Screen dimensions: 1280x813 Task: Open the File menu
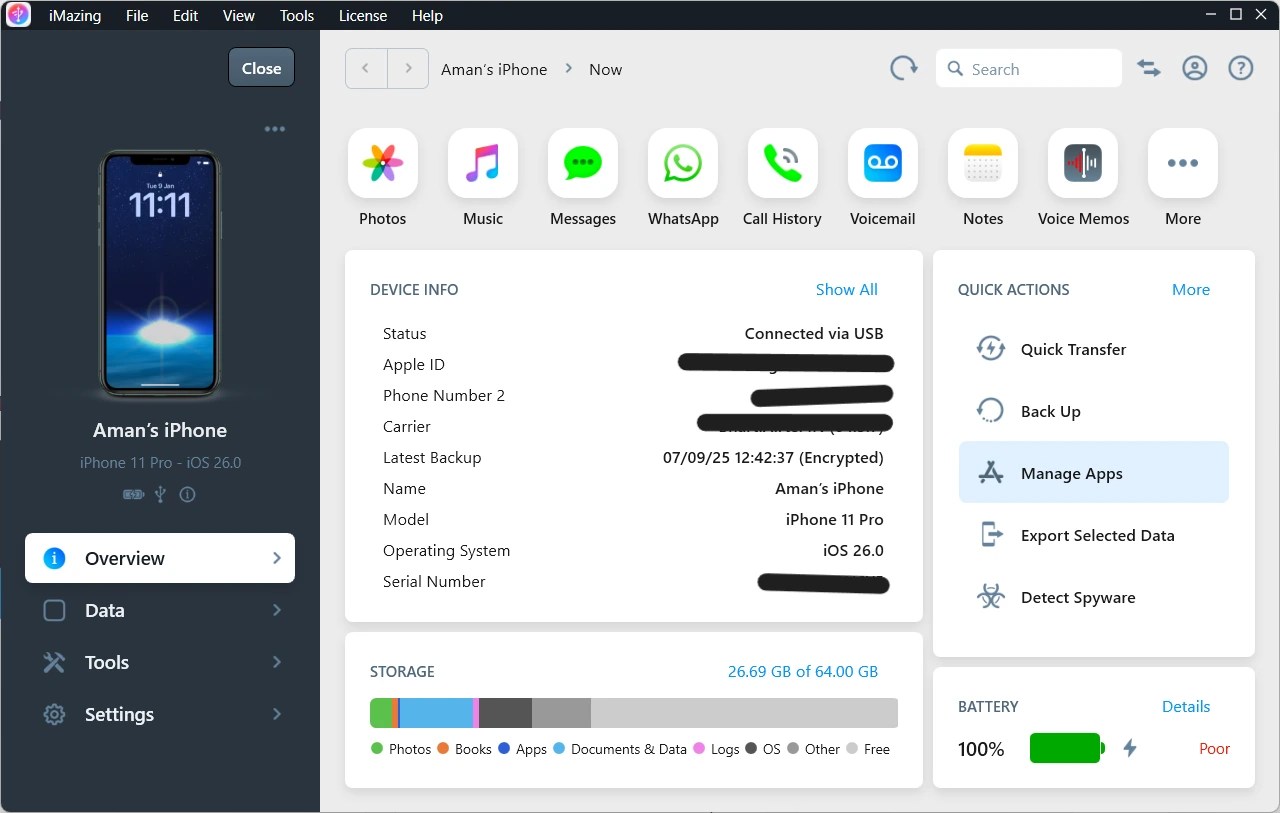[x=137, y=15]
